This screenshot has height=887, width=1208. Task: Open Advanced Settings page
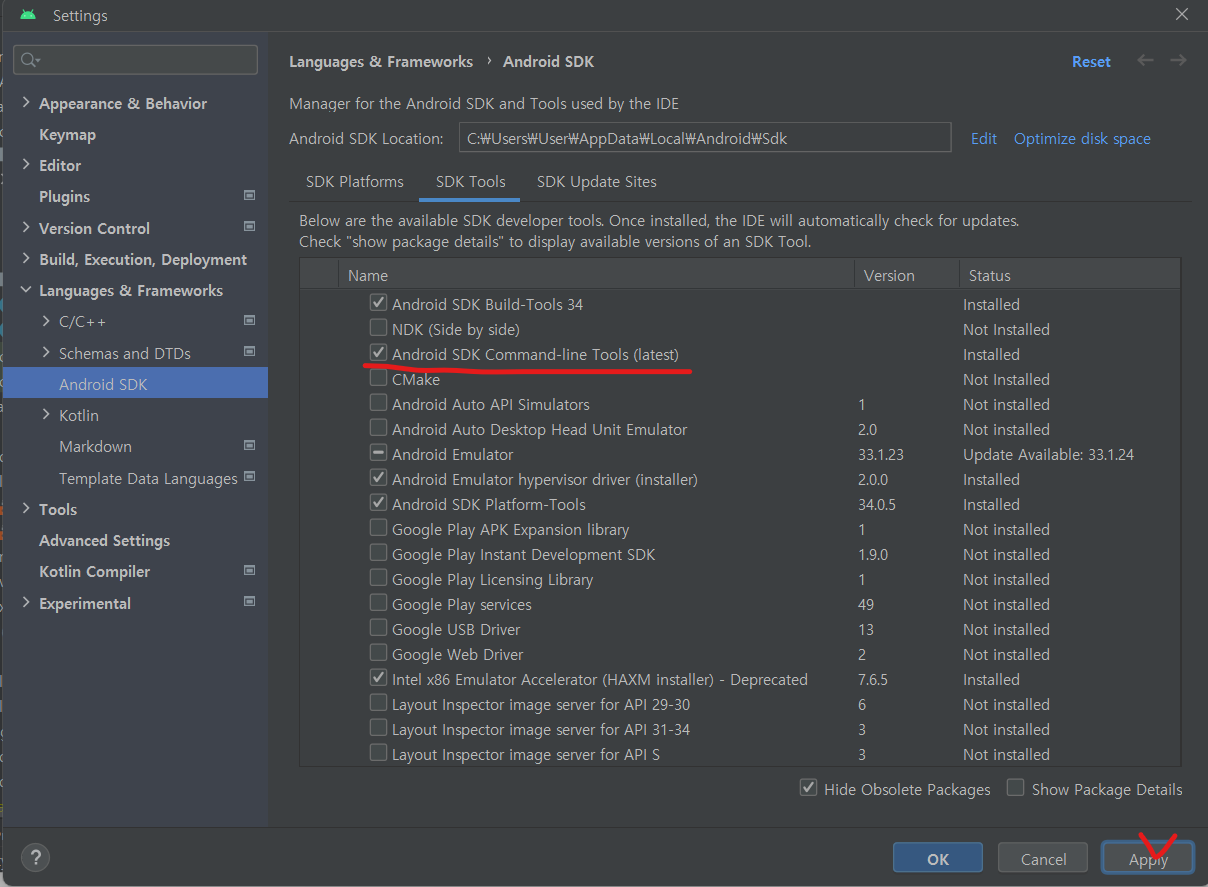click(x=104, y=540)
